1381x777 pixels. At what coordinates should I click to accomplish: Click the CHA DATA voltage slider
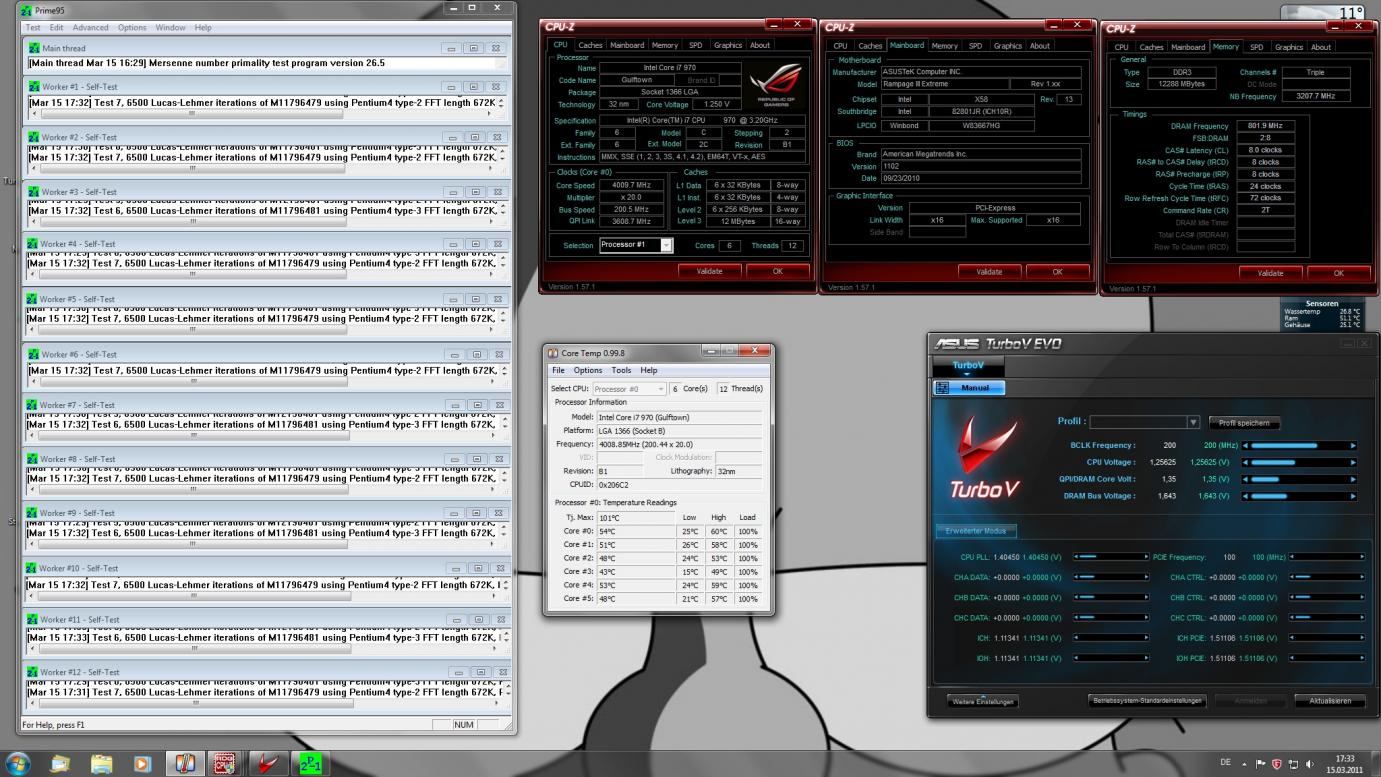click(x=1111, y=577)
